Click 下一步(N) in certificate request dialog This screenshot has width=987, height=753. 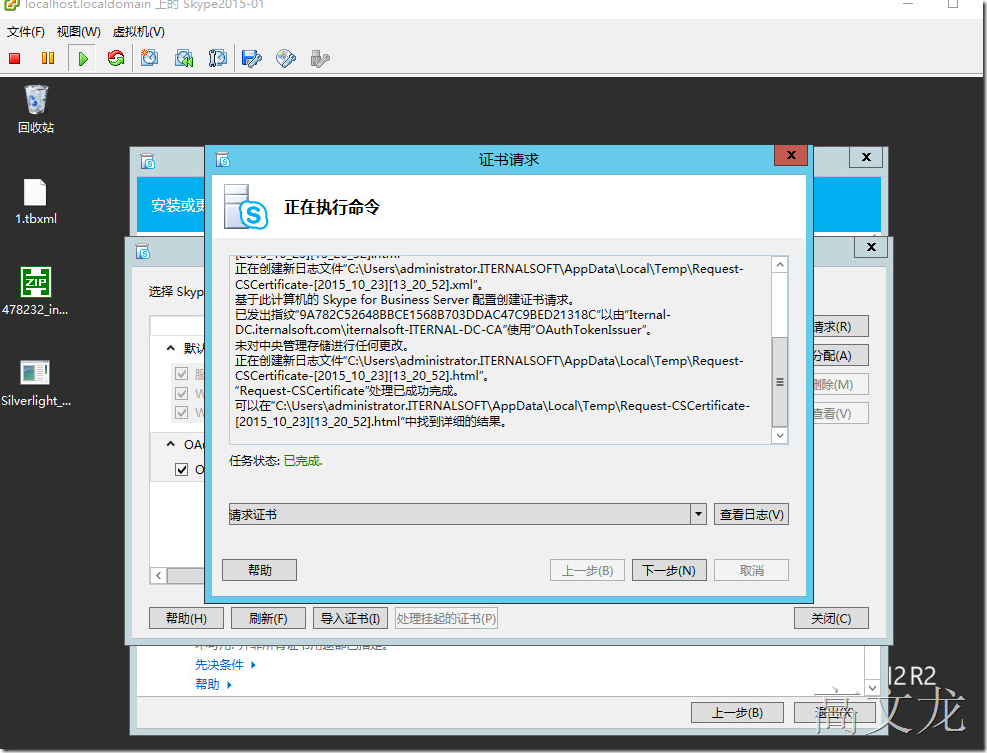(668, 570)
